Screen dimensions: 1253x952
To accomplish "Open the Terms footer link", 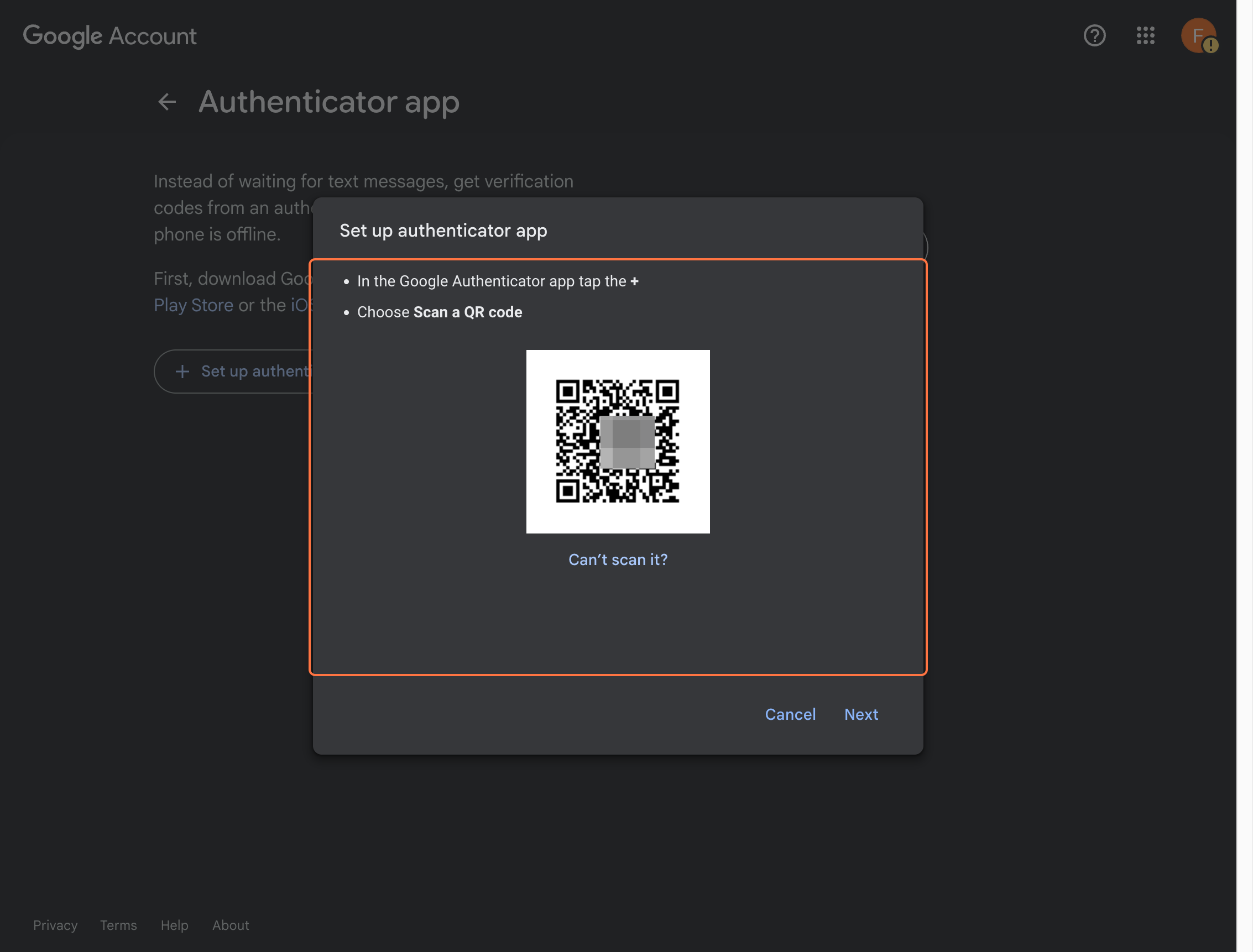I will 118,925.
